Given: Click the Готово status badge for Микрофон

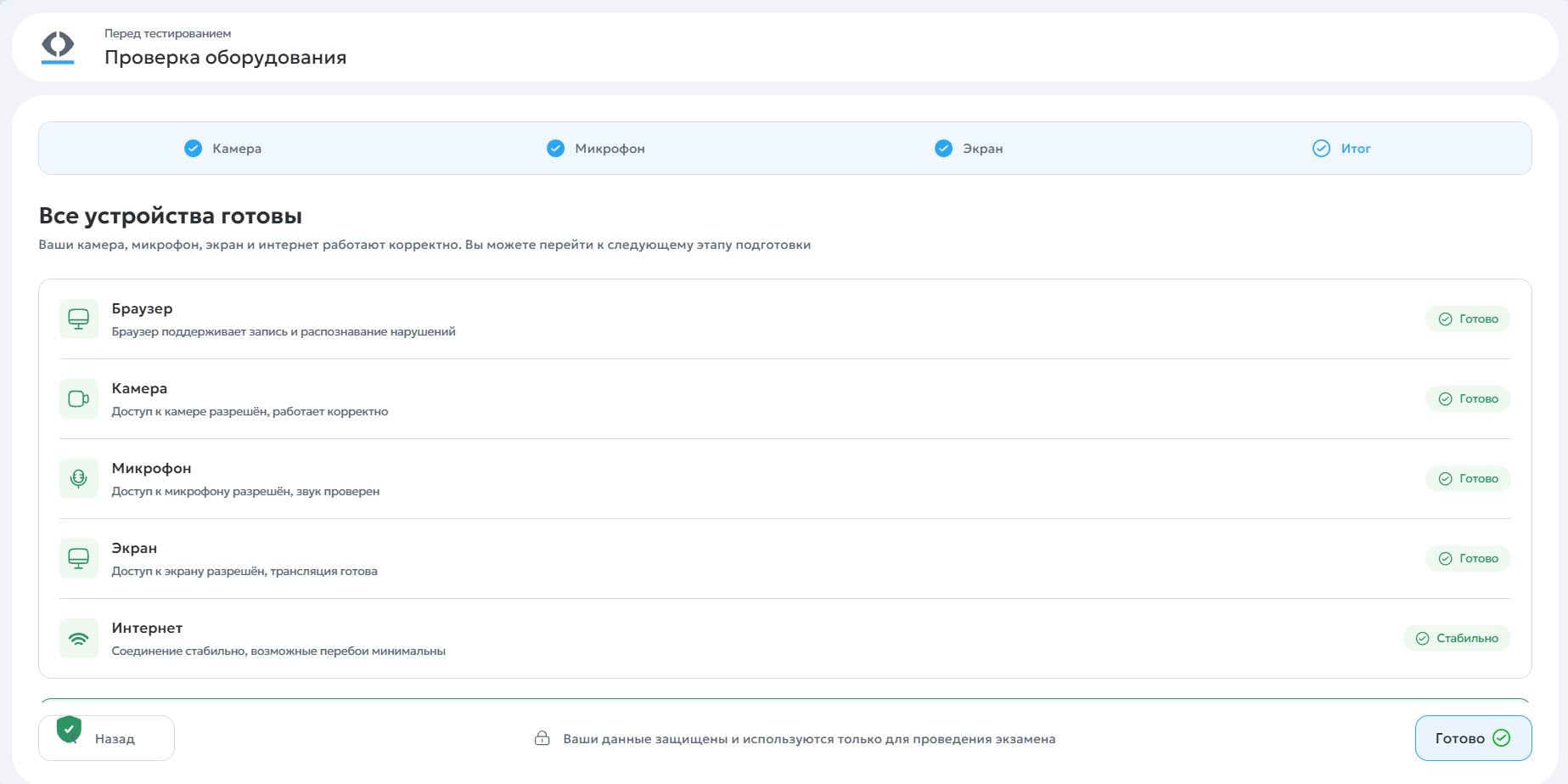Looking at the screenshot, I should pos(1468,479).
